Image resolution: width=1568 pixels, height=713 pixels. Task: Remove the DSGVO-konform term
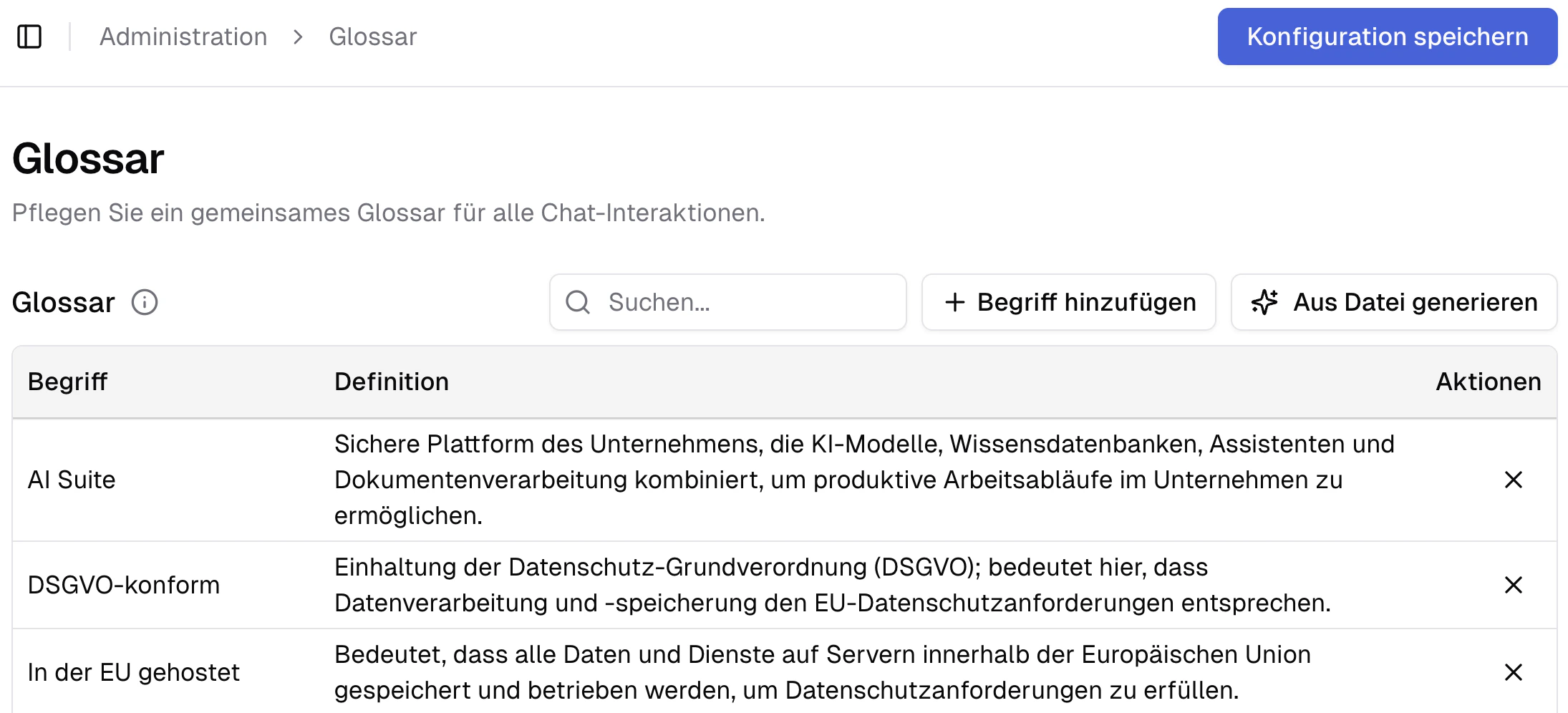point(1514,585)
